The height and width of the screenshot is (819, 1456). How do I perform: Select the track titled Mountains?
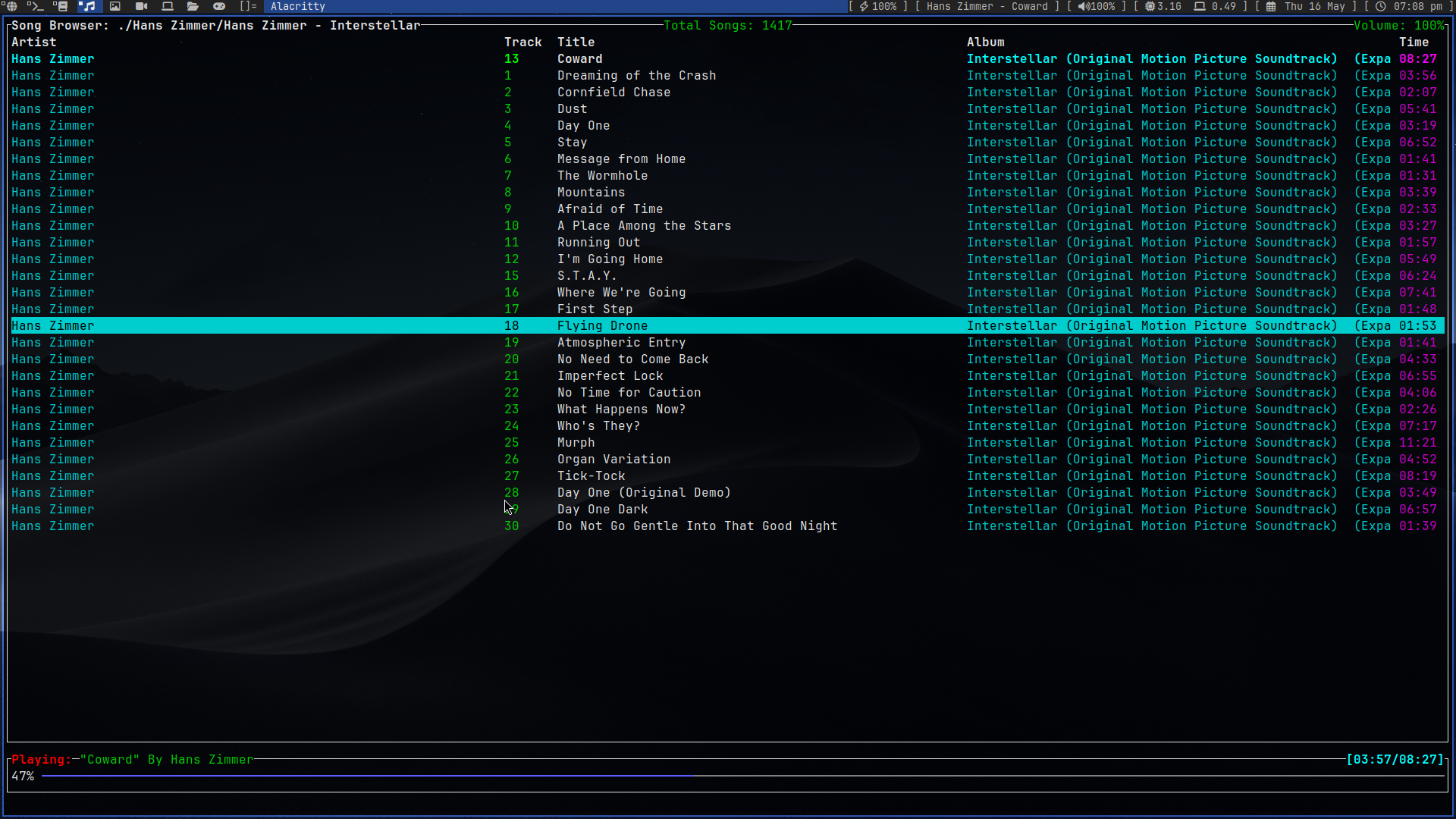click(591, 193)
